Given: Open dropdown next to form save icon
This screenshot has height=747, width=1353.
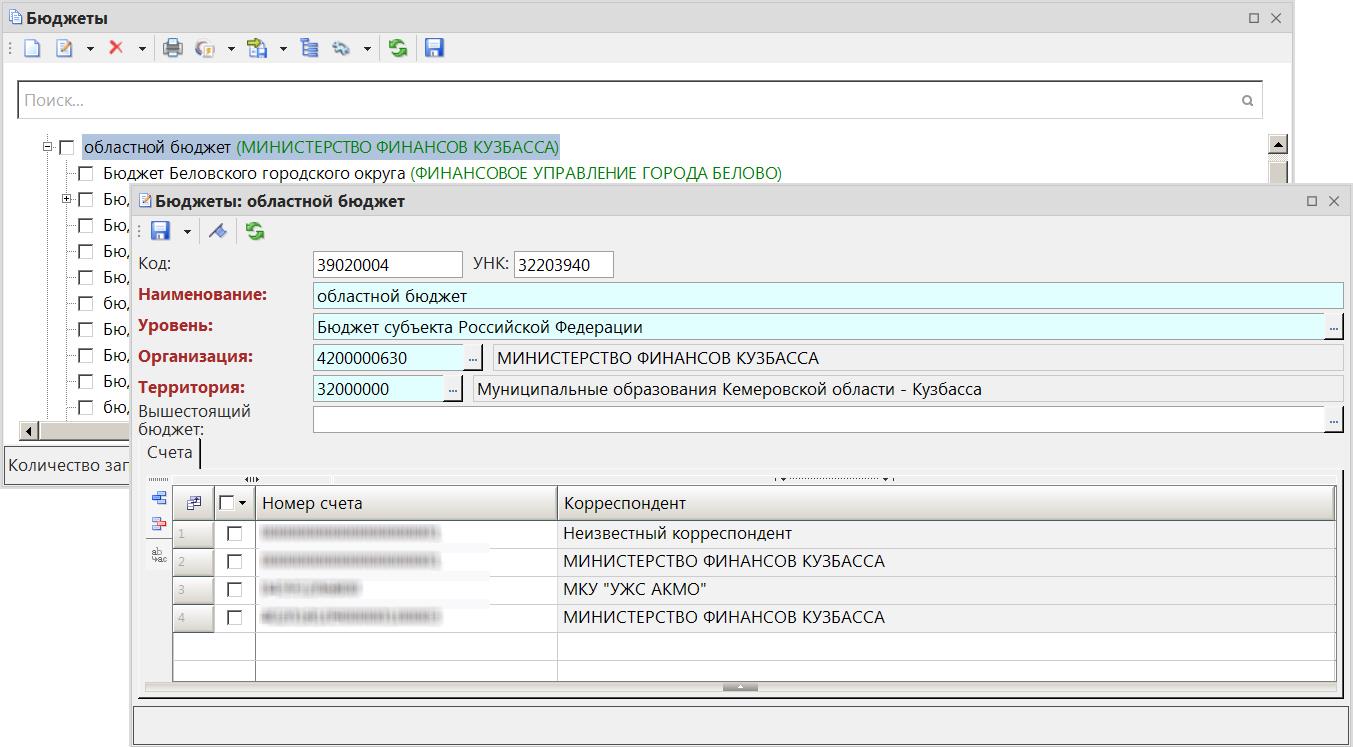Looking at the screenshot, I should [187, 232].
